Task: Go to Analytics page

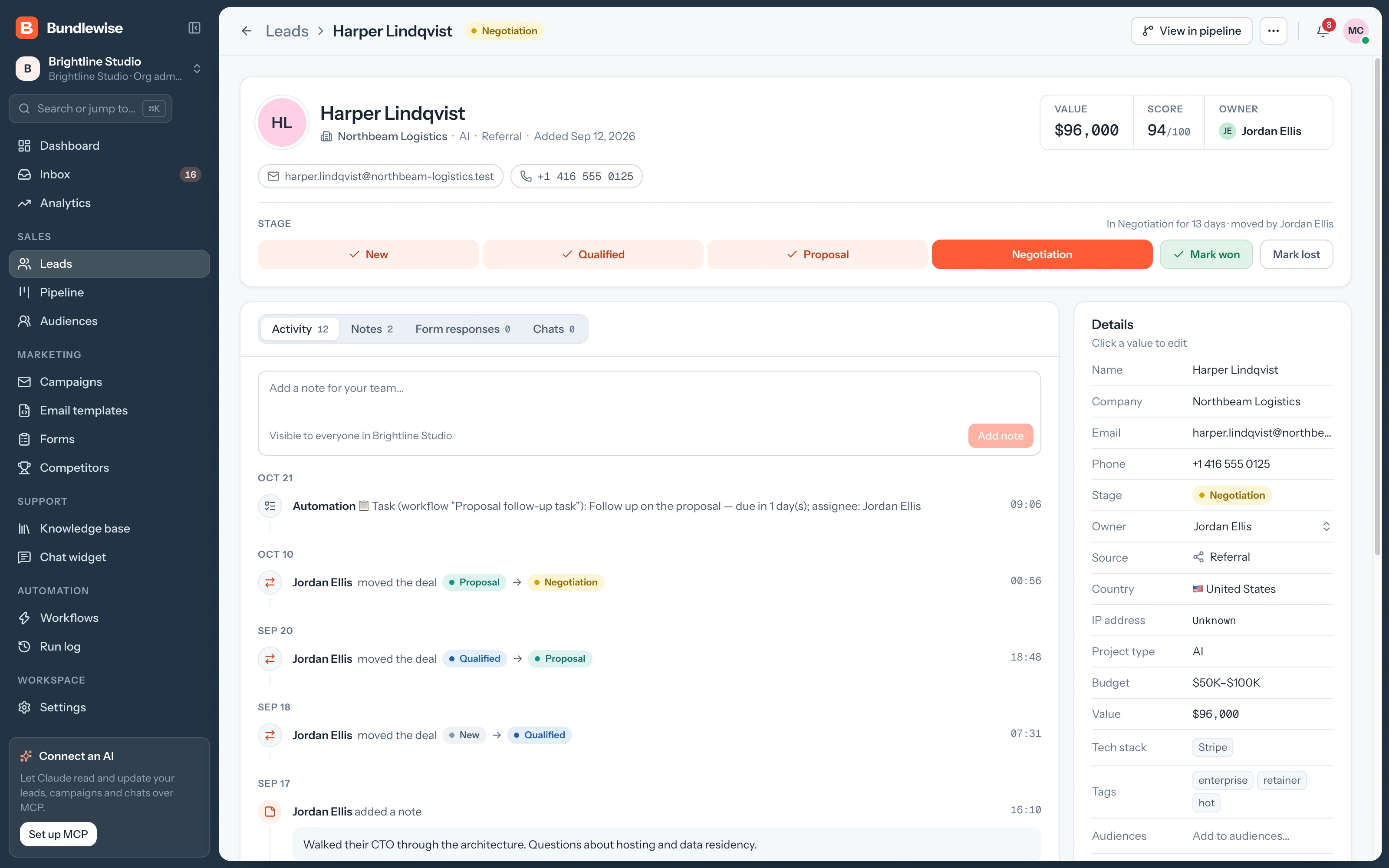Action: point(109,203)
